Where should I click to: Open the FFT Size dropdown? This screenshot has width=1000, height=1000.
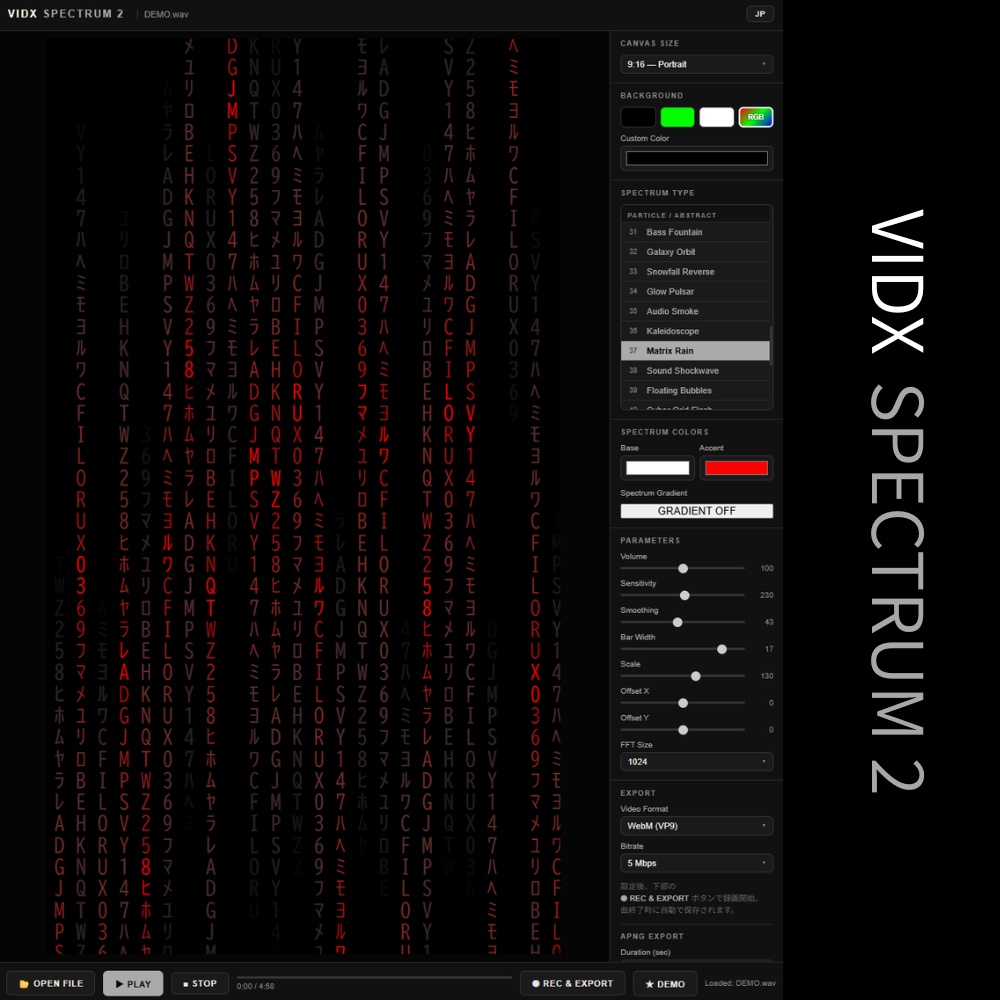pyautogui.click(x=696, y=761)
